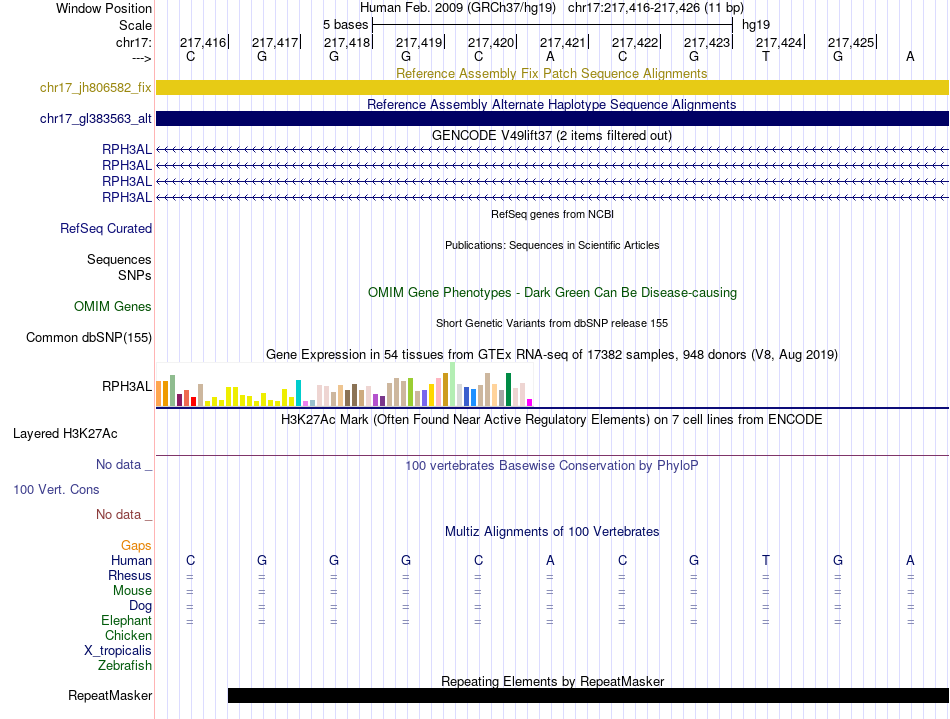Viewport: 950px width, 719px height.
Task: Select the yellow fix patch alignment bar
Action: [552, 87]
